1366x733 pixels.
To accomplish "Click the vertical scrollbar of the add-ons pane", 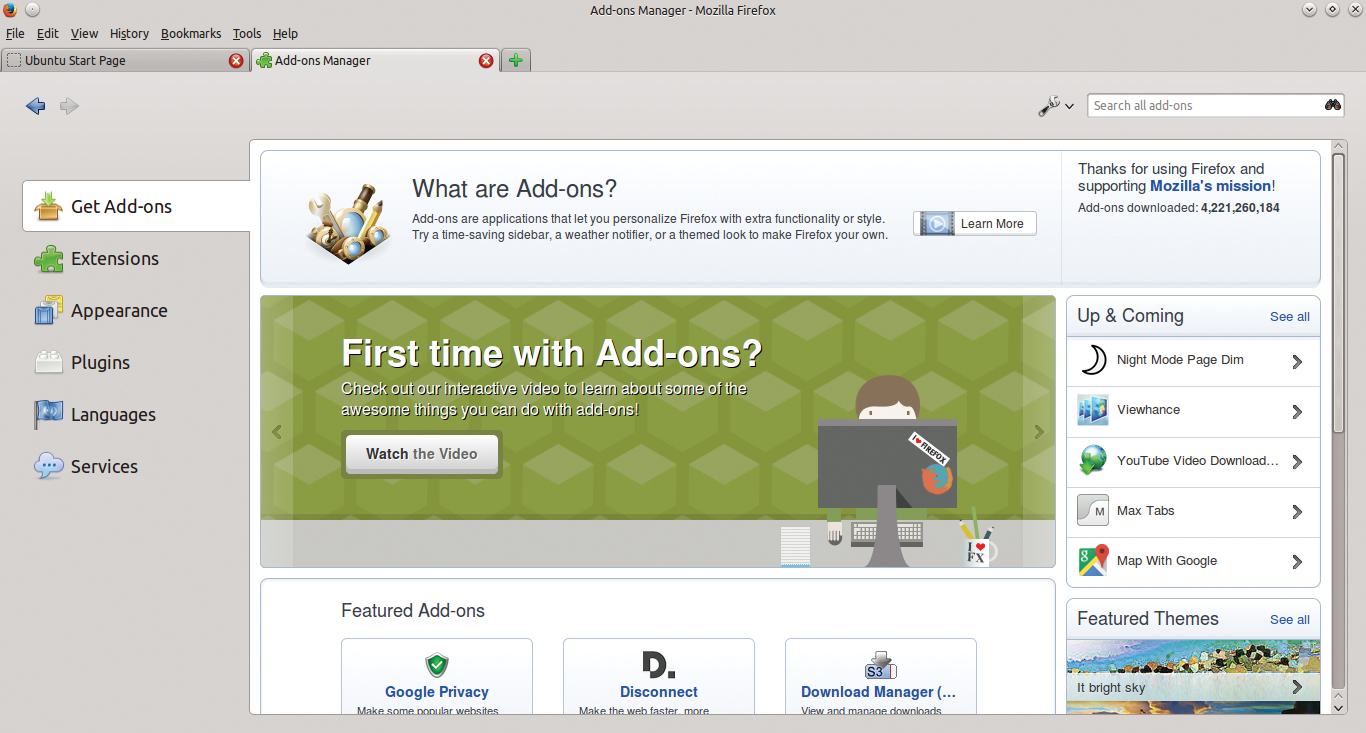I will click(1339, 427).
